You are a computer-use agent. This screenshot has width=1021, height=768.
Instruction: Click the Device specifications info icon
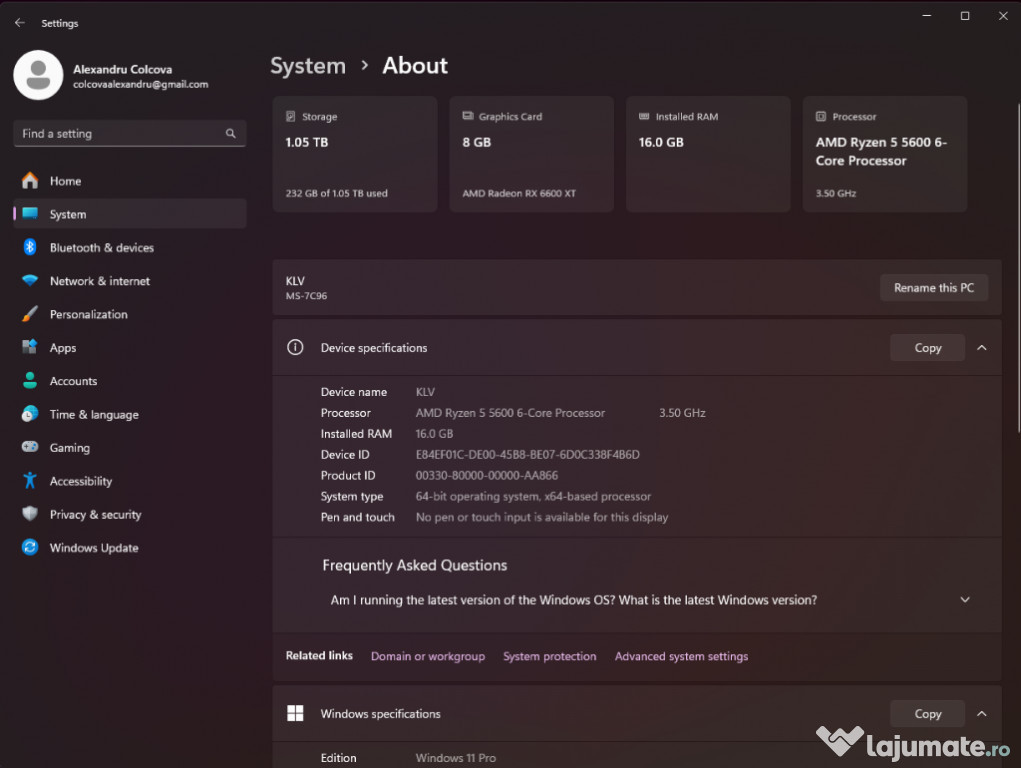pyautogui.click(x=295, y=347)
